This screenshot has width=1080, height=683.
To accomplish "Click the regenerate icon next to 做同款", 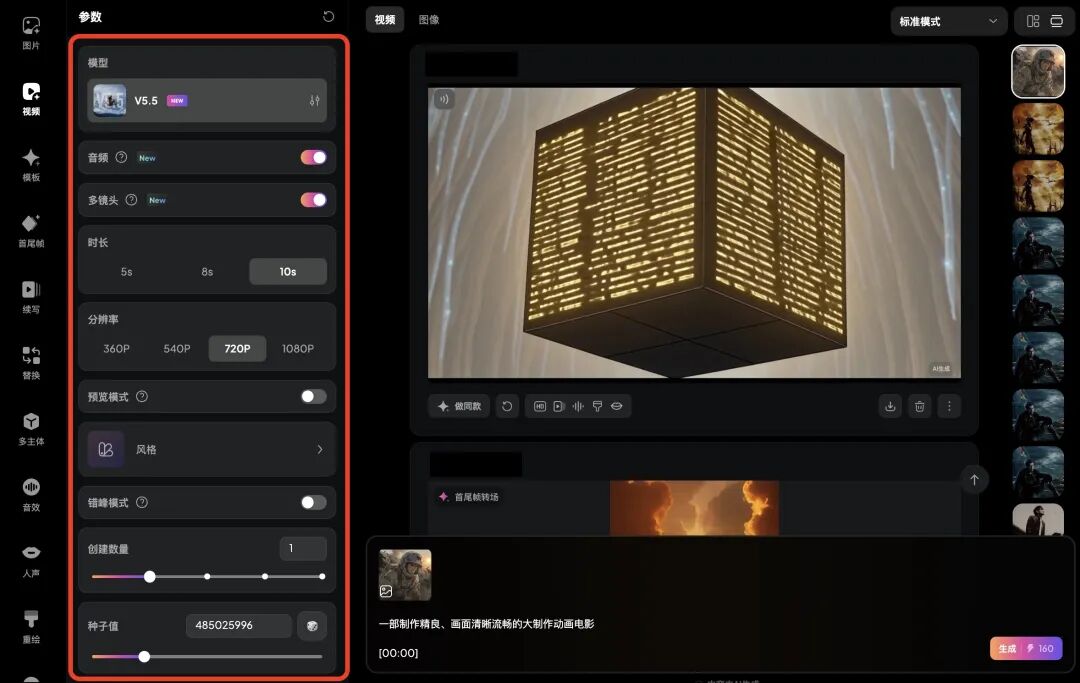I will pyautogui.click(x=507, y=406).
